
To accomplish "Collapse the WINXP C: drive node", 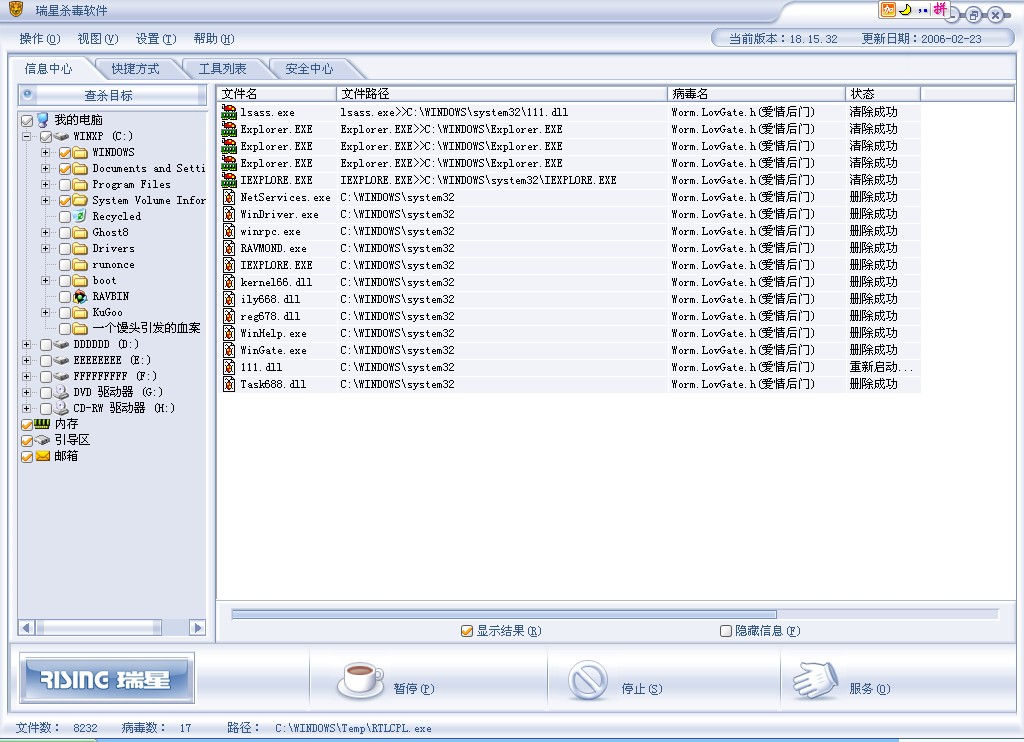I will coord(27,137).
